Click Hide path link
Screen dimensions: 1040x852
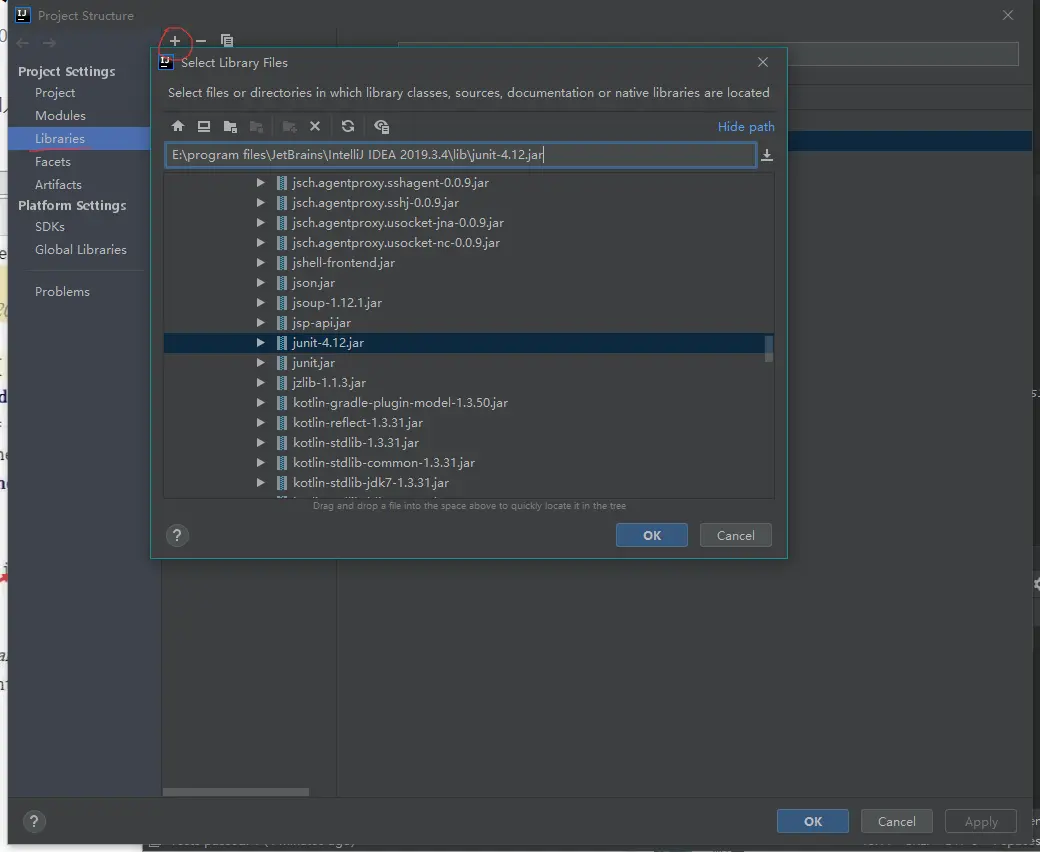pos(746,127)
